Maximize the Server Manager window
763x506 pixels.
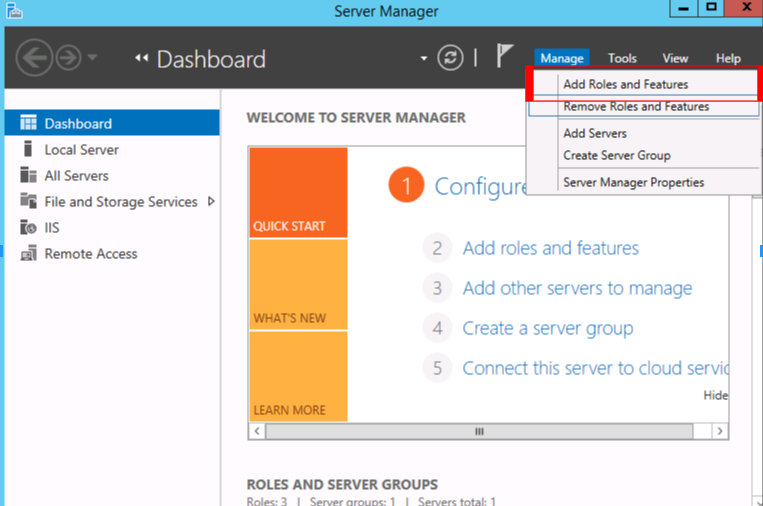(711, 8)
